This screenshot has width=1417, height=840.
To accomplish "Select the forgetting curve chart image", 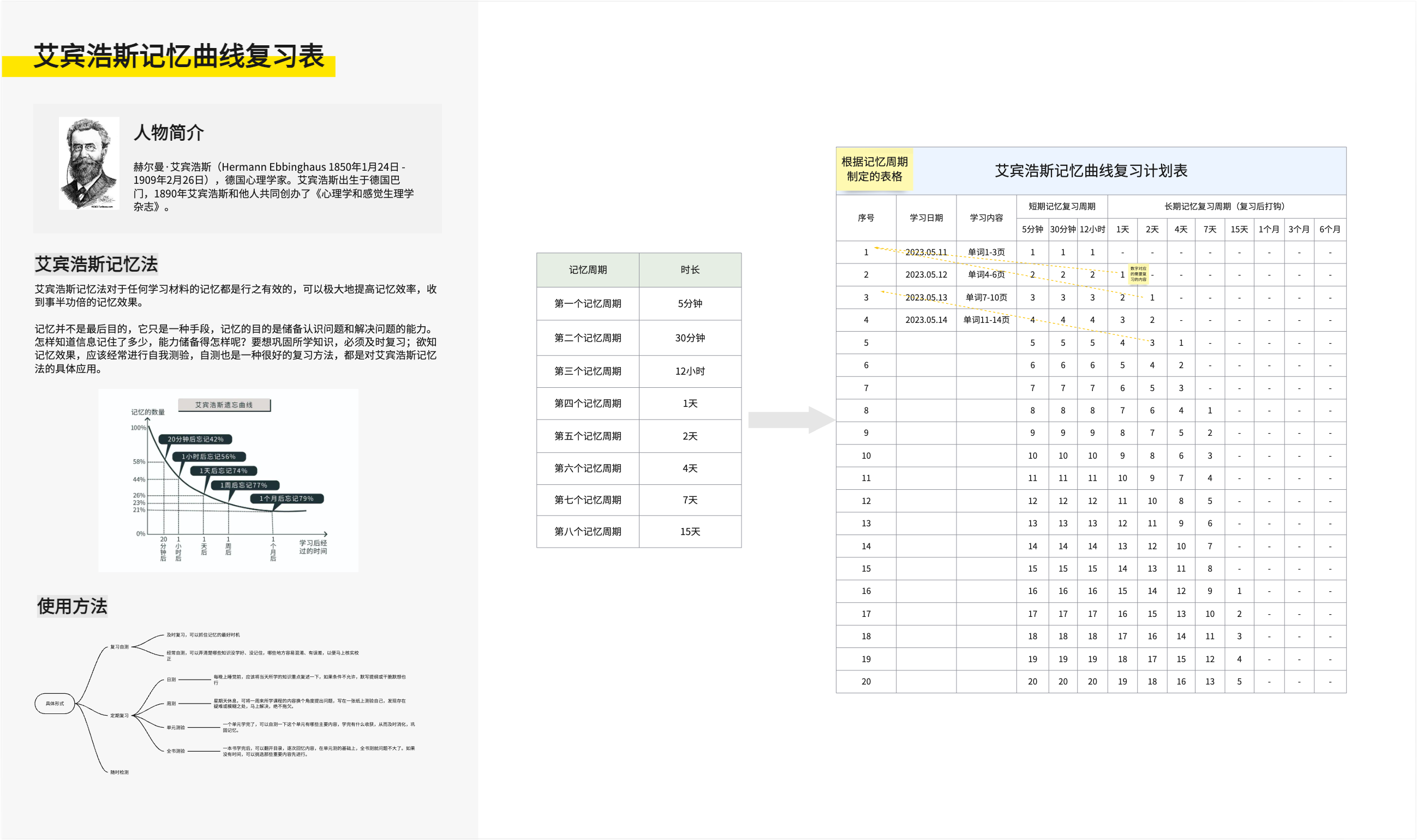I will [x=228, y=480].
